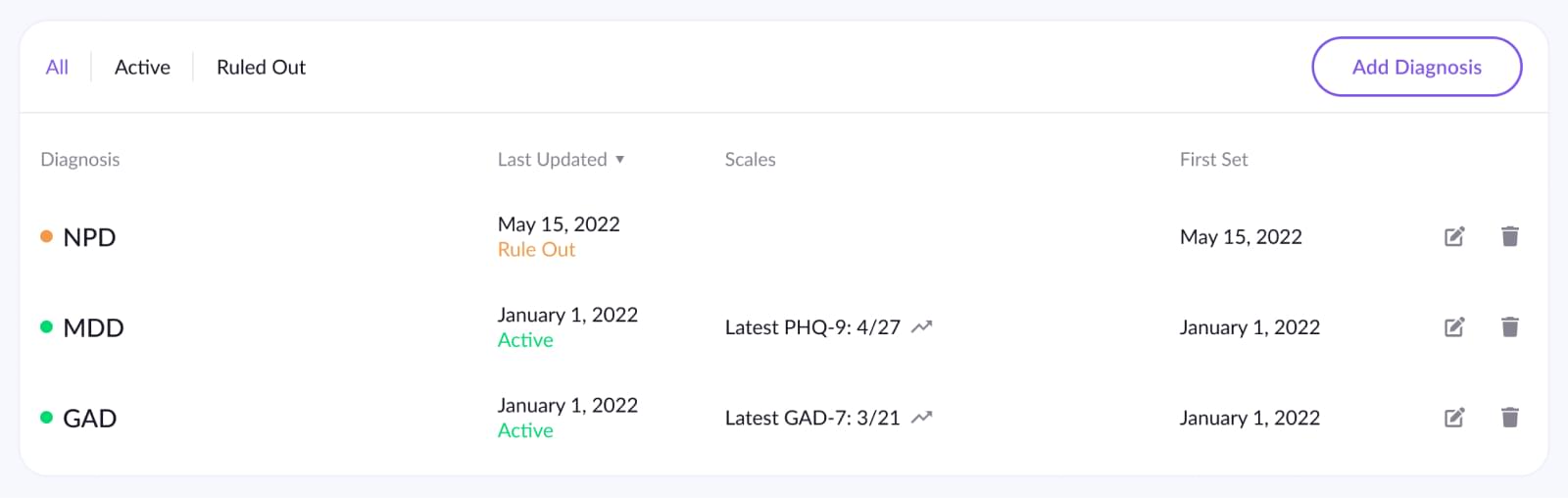The width and height of the screenshot is (1568, 498).
Task: Open GAD-7 trend chart icon
Action: 921,418
